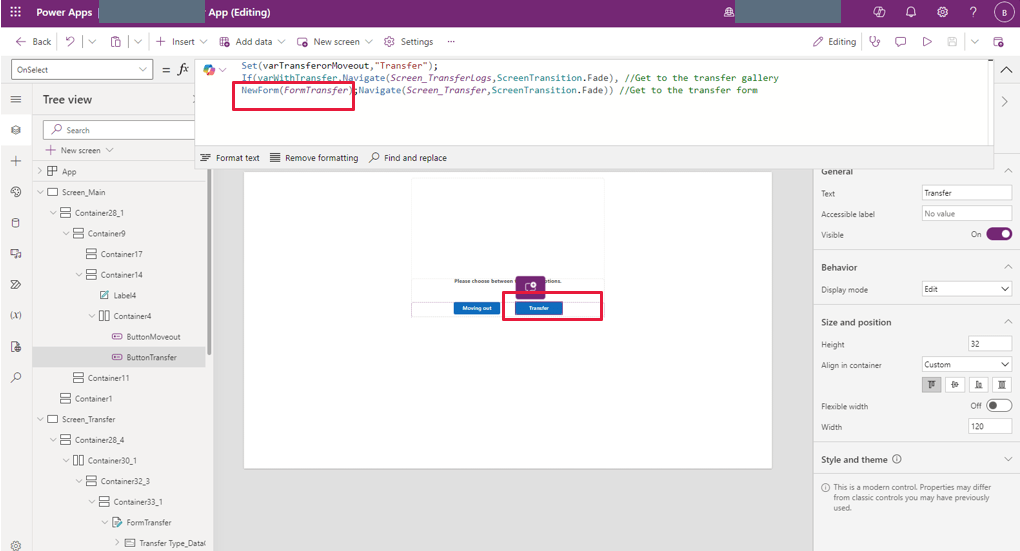The image size is (1020, 551).
Task: Open the Data cylinder icon in sidebar
Action: tap(15, 223)
